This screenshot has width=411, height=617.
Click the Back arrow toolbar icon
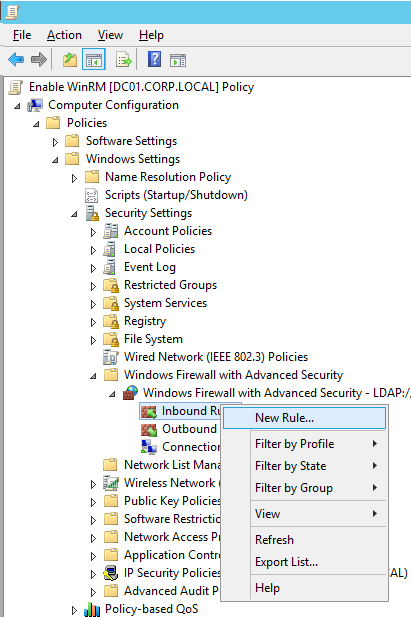tap(16, 60)
